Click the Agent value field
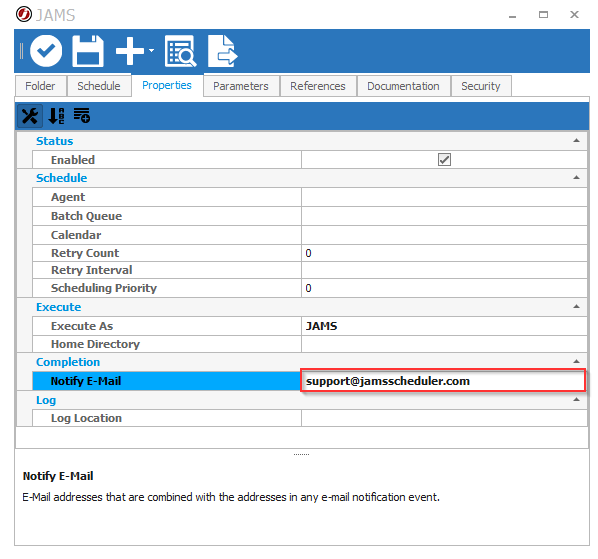 point(444,197)
